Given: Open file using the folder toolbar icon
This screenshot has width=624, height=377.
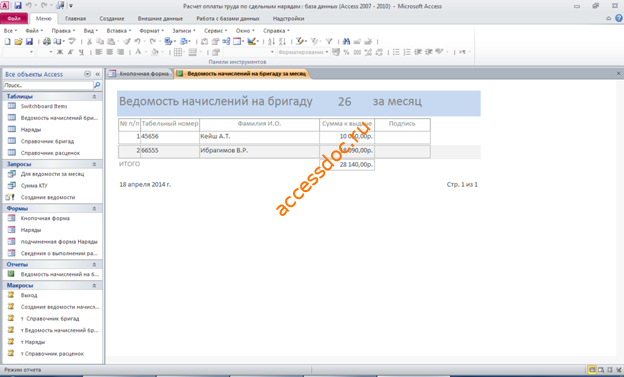Looking at the screenshot, I should click(x=18, y=41).
